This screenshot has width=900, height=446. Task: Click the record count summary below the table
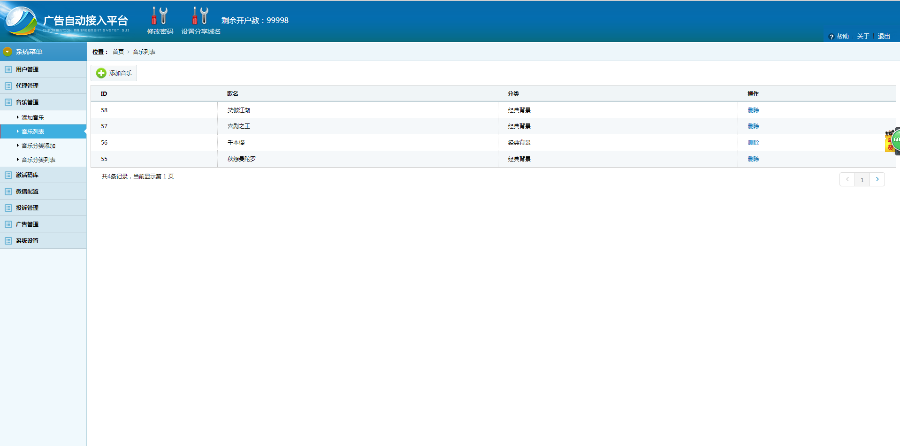coord(138,177)
